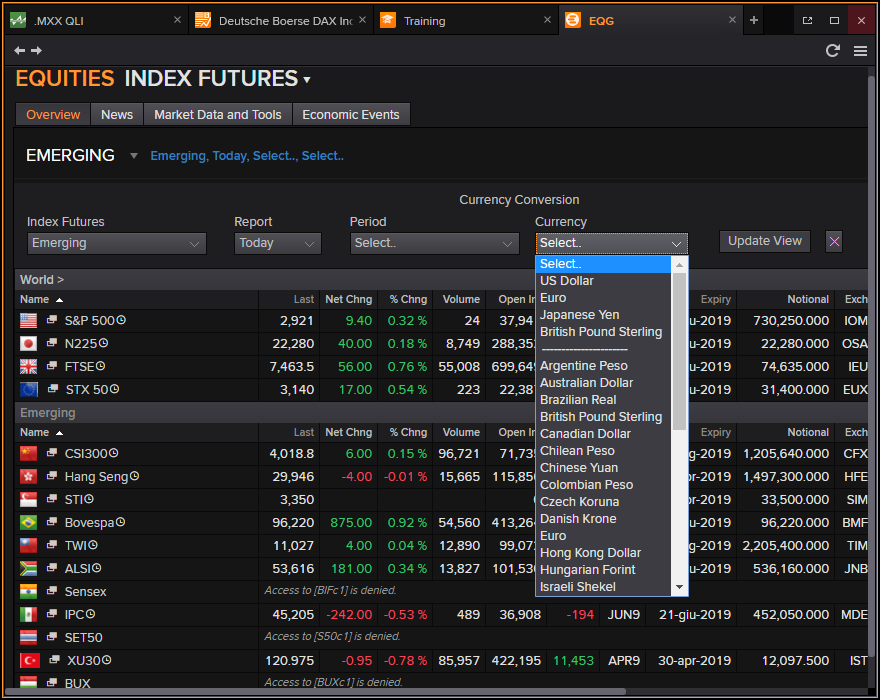This screenshot has width=880, height=700.
Task: Open popup icon beside Bovespa
Action: (x=52, y=522)
